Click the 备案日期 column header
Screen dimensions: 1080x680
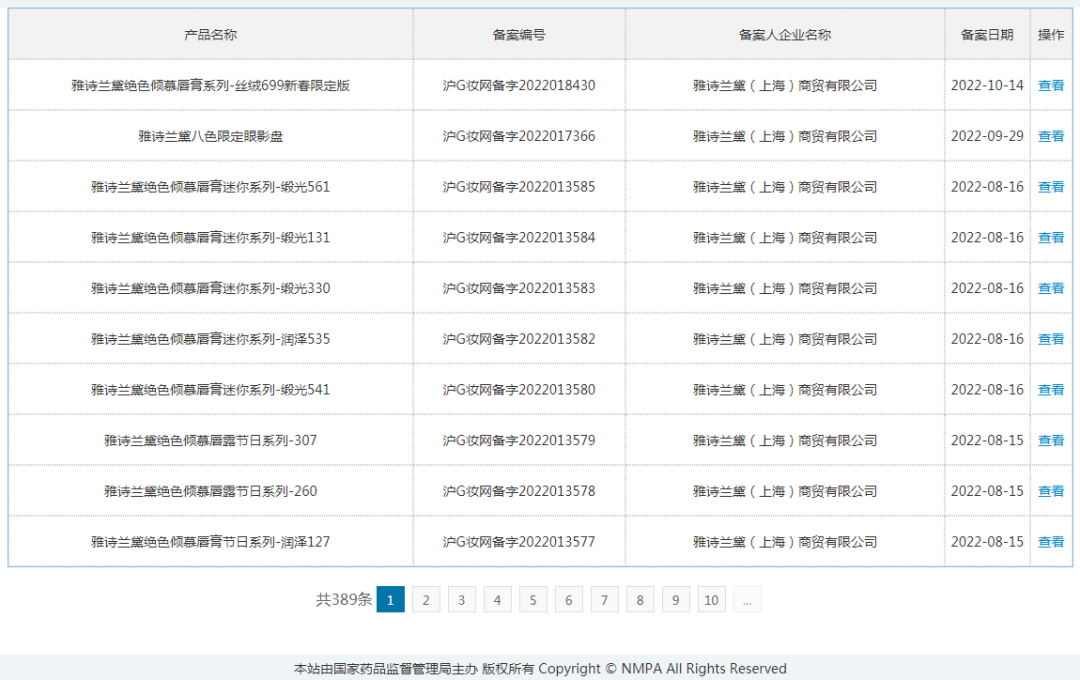click(x=987, y=34)
